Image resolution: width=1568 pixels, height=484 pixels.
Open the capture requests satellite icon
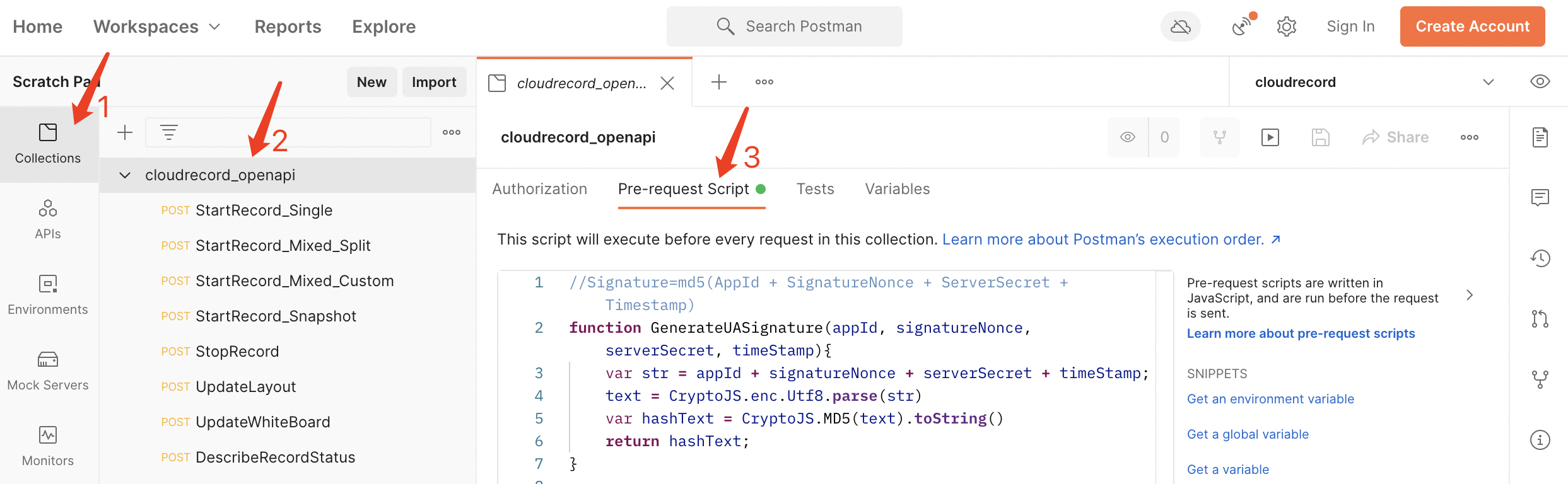[1241, 26]
